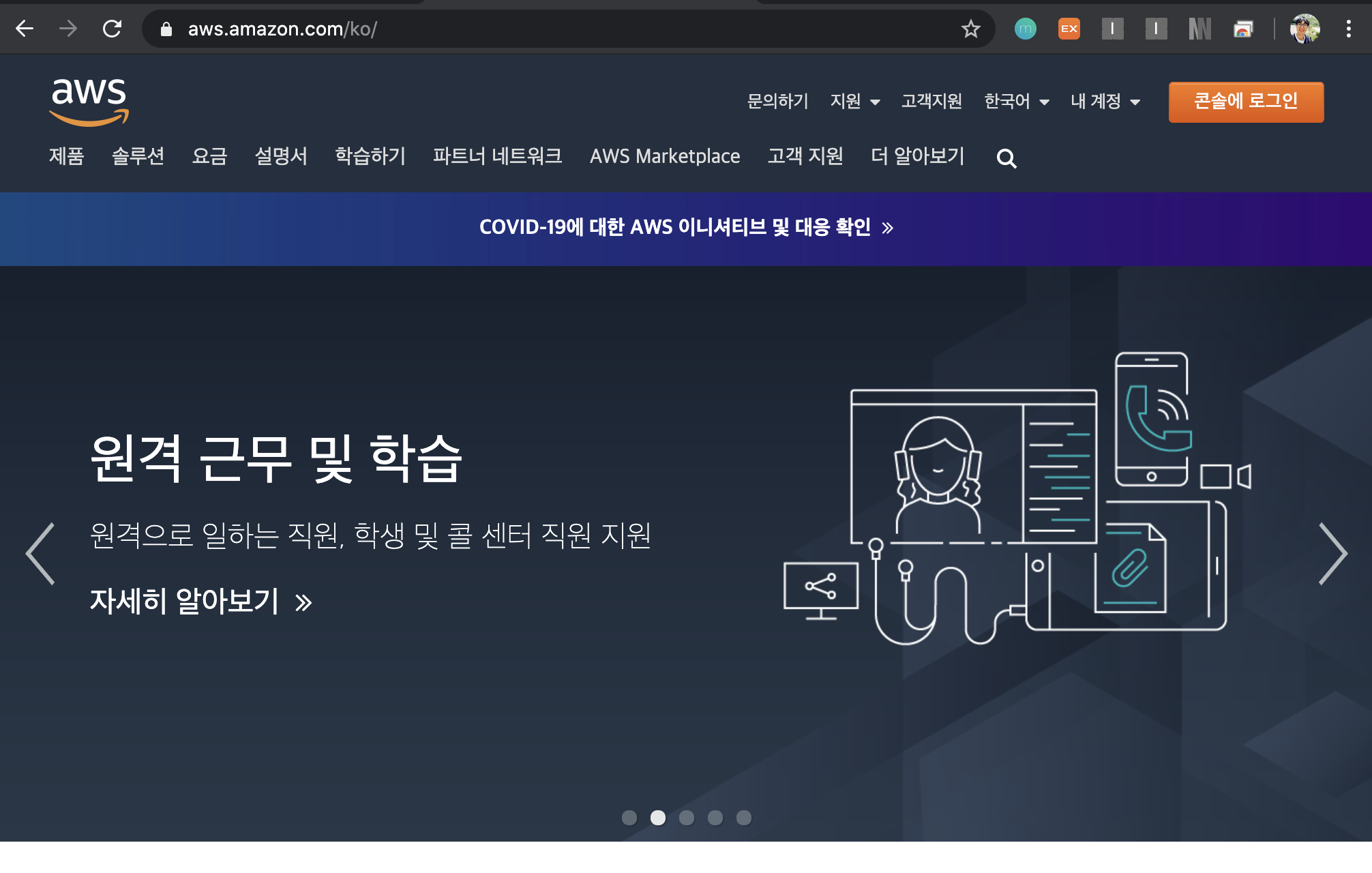Select the fifth carousel dot

(743, 817)
